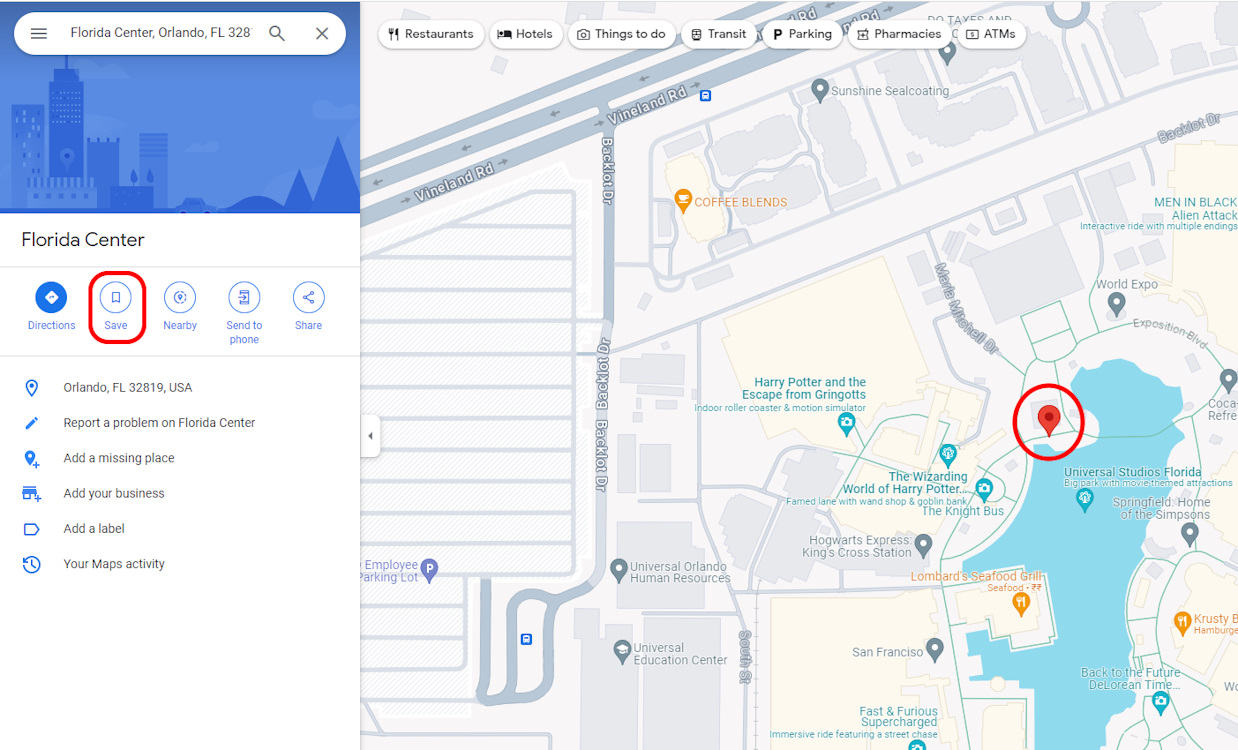Search nearby places with Nearby icon
Viewport: 1238px width, 750px height.
[180, 297]
